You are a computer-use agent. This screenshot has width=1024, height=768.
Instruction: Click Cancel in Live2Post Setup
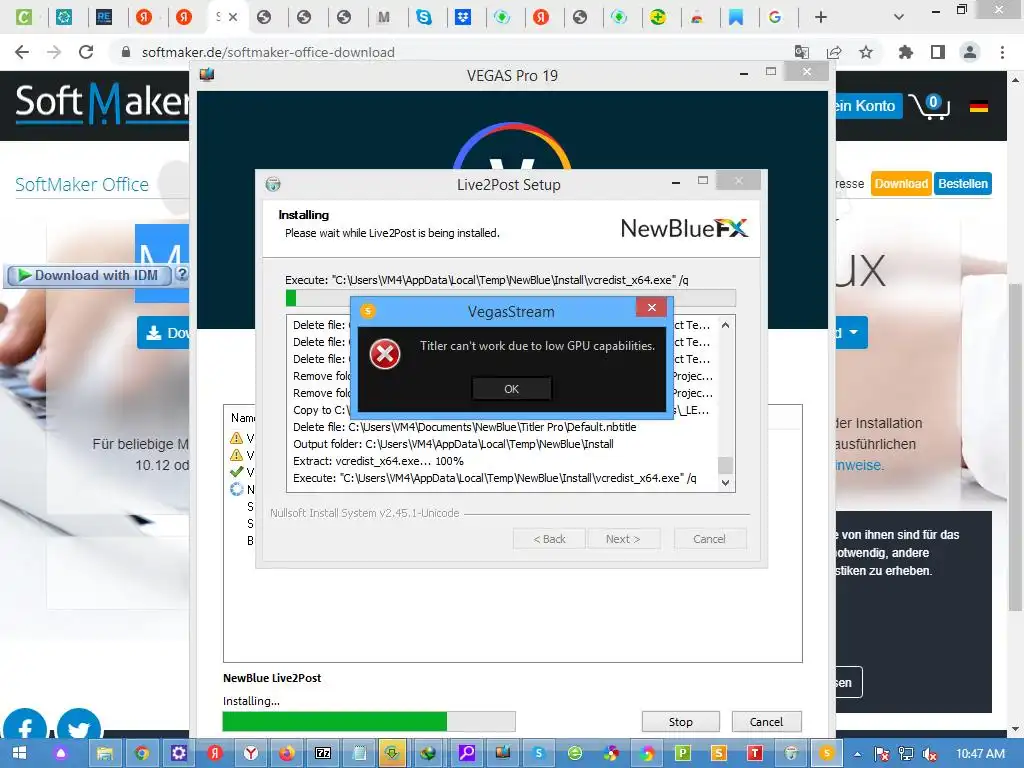click(709, 539)
